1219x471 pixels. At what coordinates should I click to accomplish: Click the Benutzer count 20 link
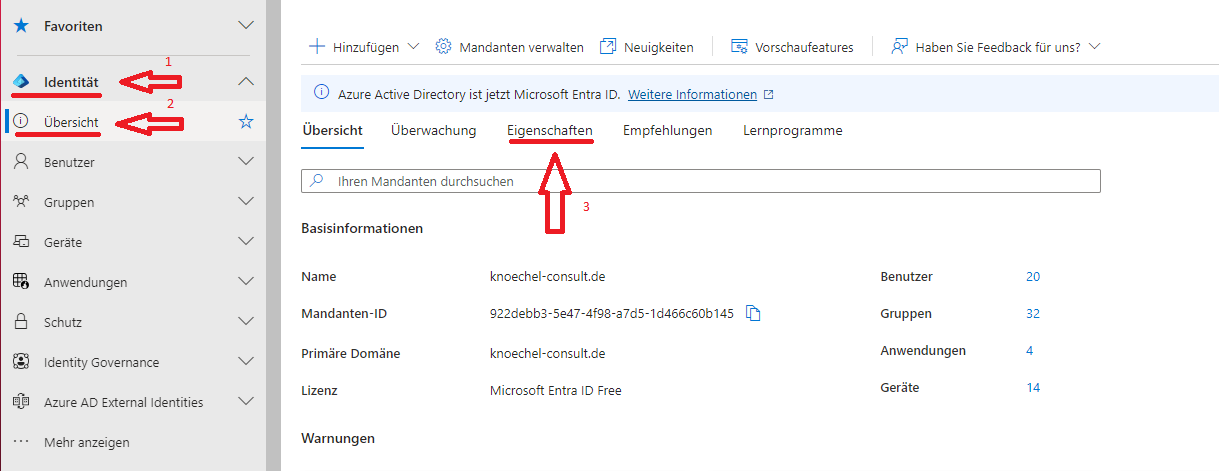[x=1033, y=277]
